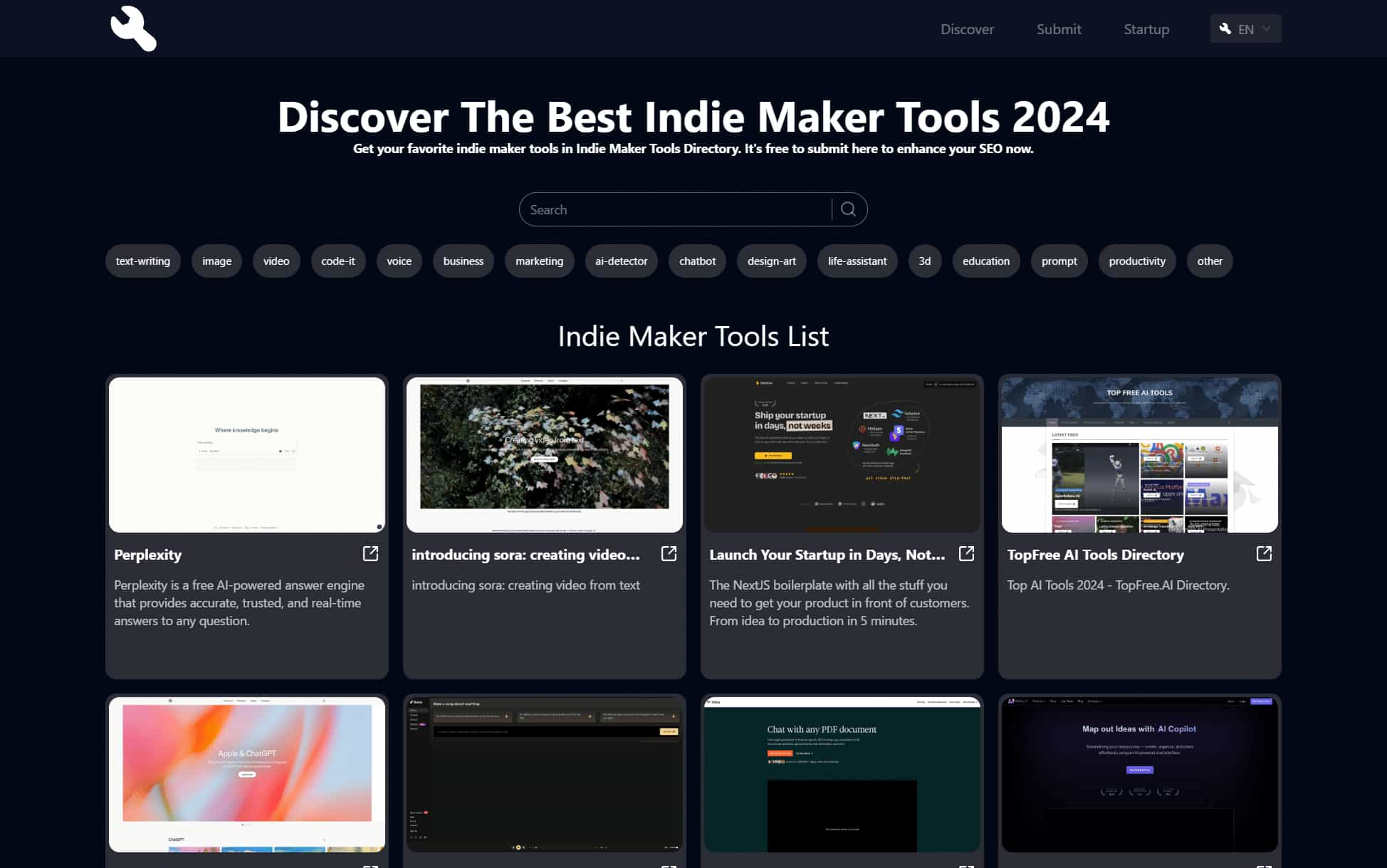The image size is (1387, 868).
Task: Choose the marketing category tag
Action: [540, 261]
